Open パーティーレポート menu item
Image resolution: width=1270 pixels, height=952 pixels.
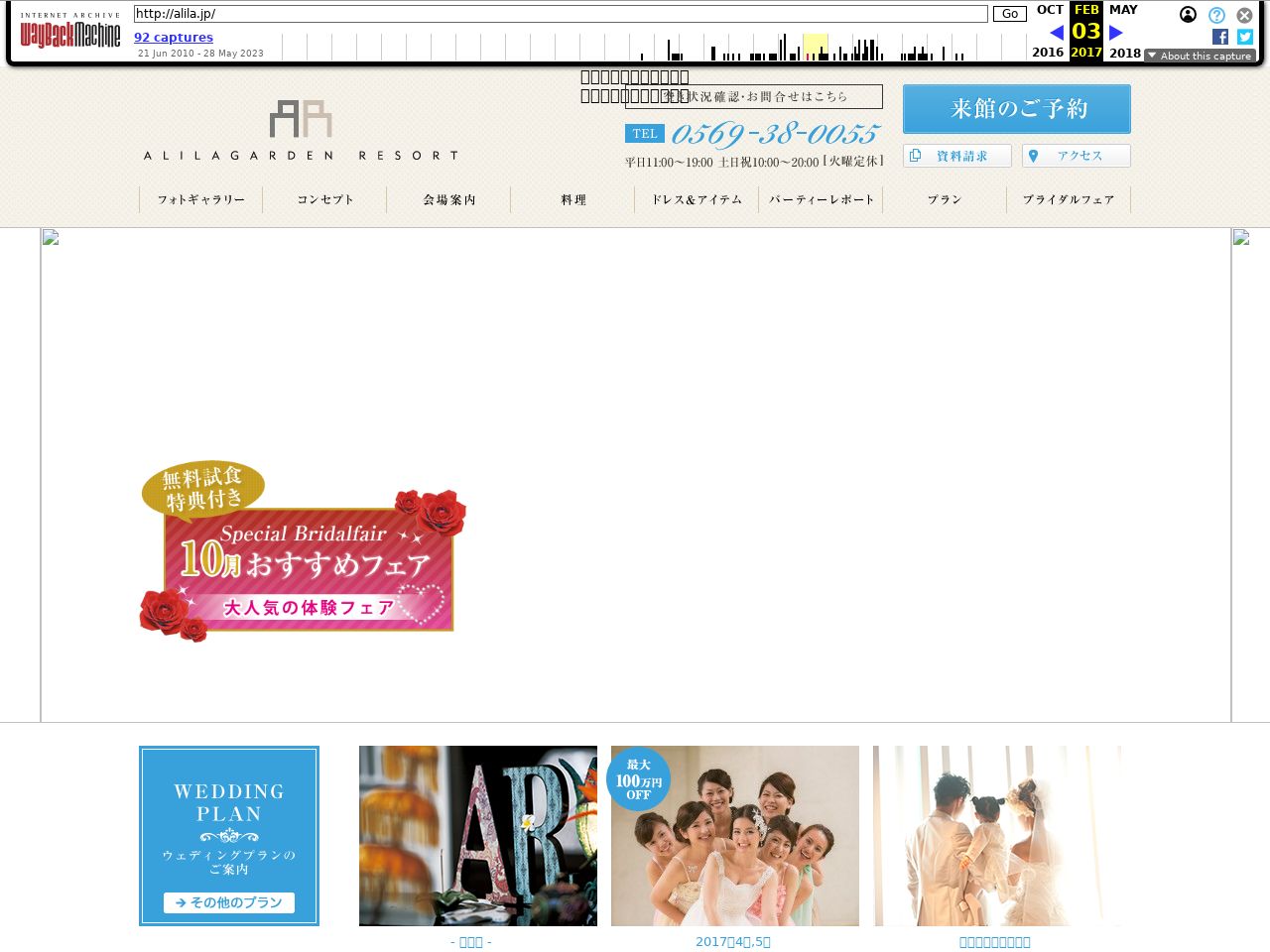click(x=822, y=199)
